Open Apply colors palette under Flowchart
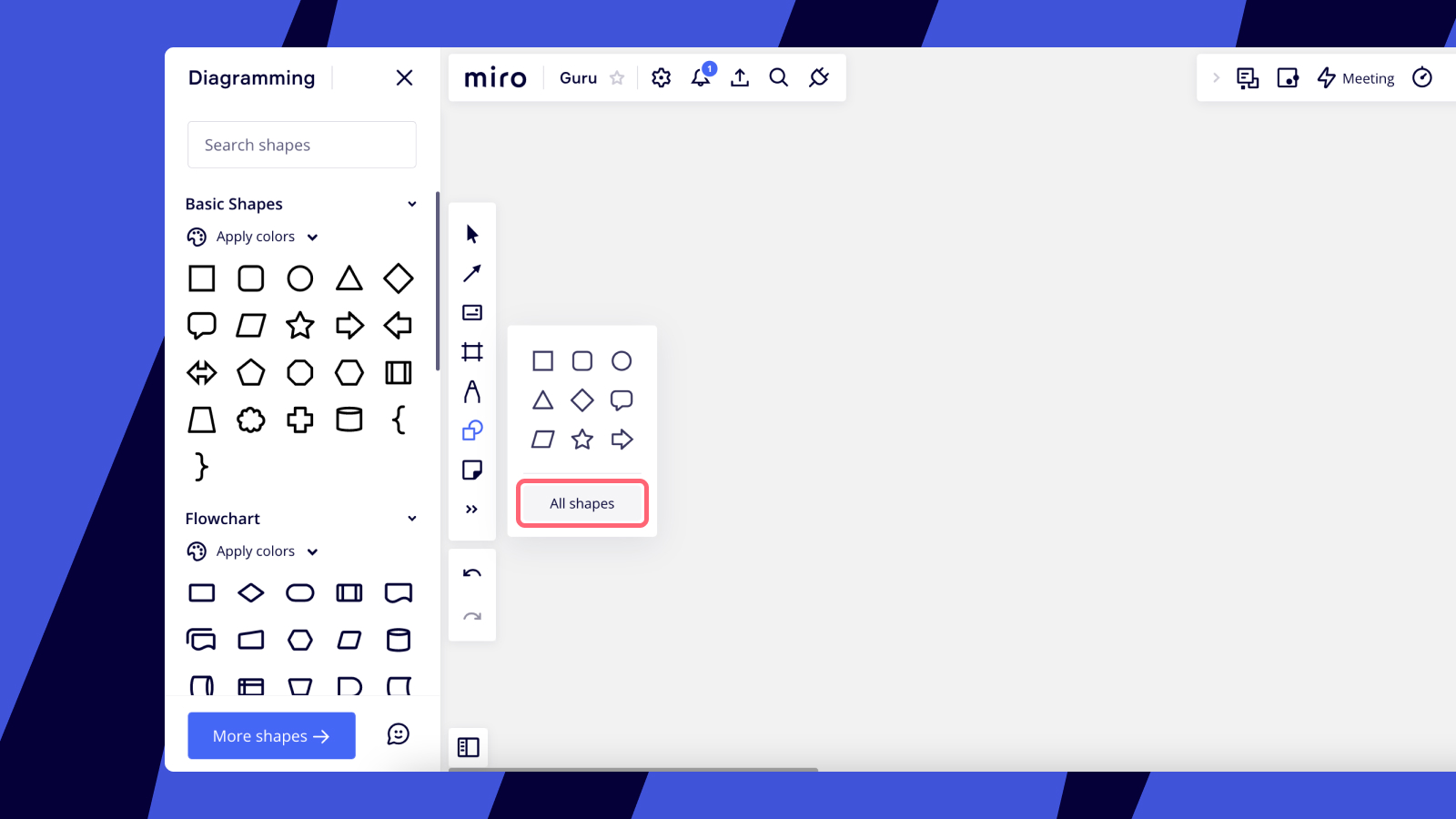The width and height of the screenshot is (1456, 819). [x=255, y=551]
